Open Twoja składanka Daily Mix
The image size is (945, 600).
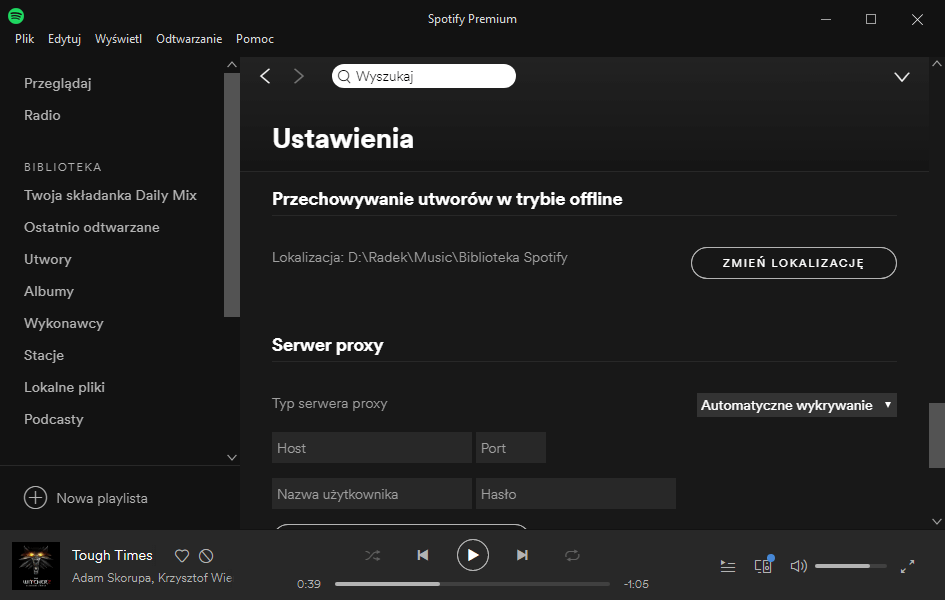click(x=110, y=195)
